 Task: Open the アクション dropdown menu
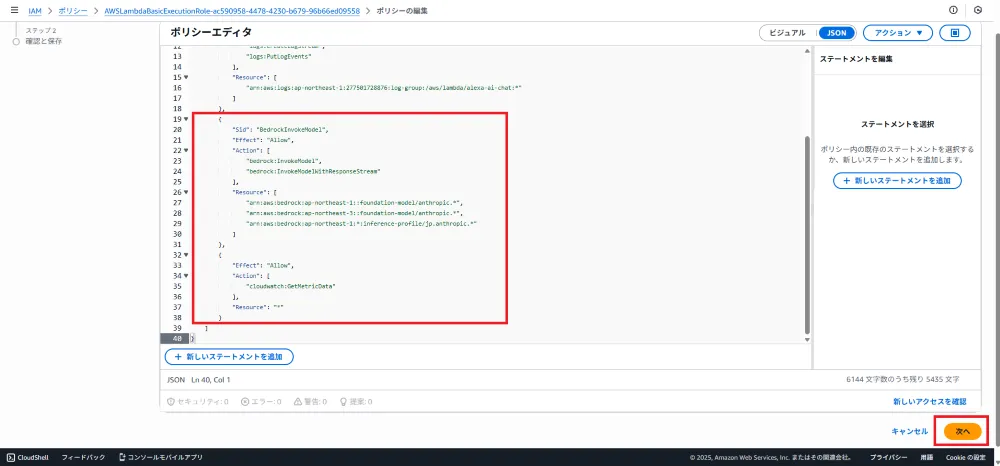click(898, 33)
